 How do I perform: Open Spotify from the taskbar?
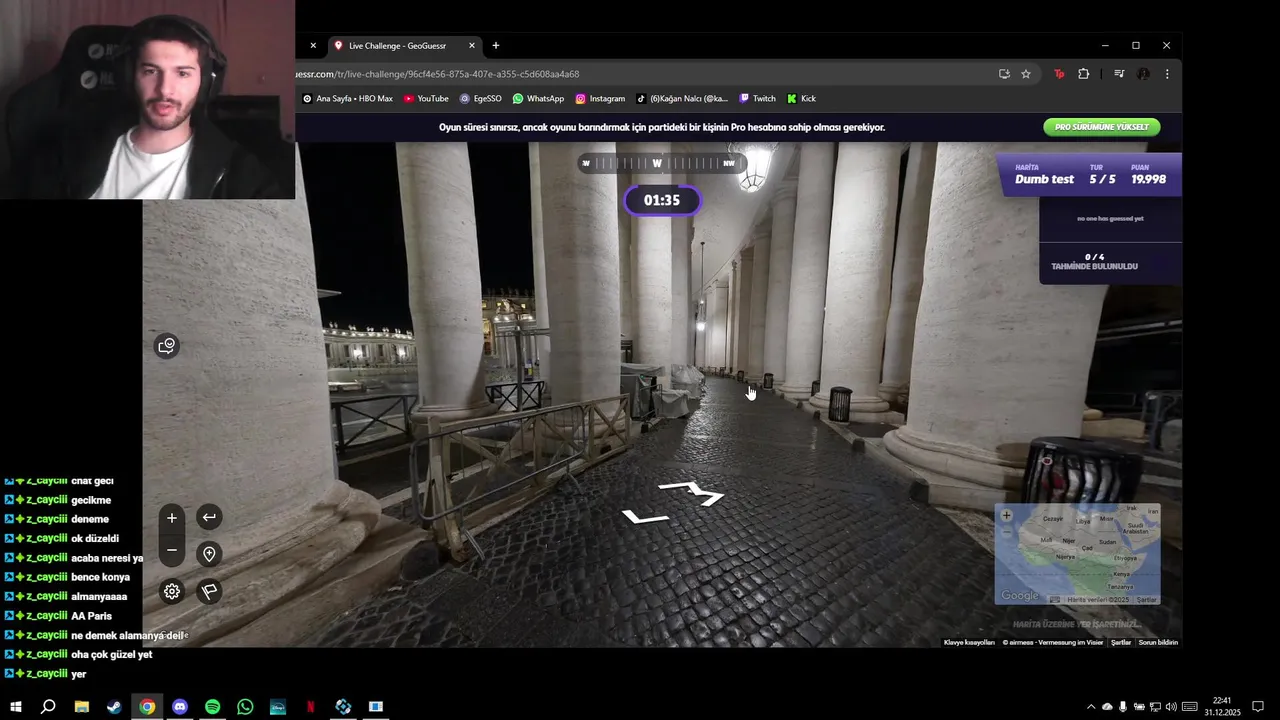coord(213,707)
